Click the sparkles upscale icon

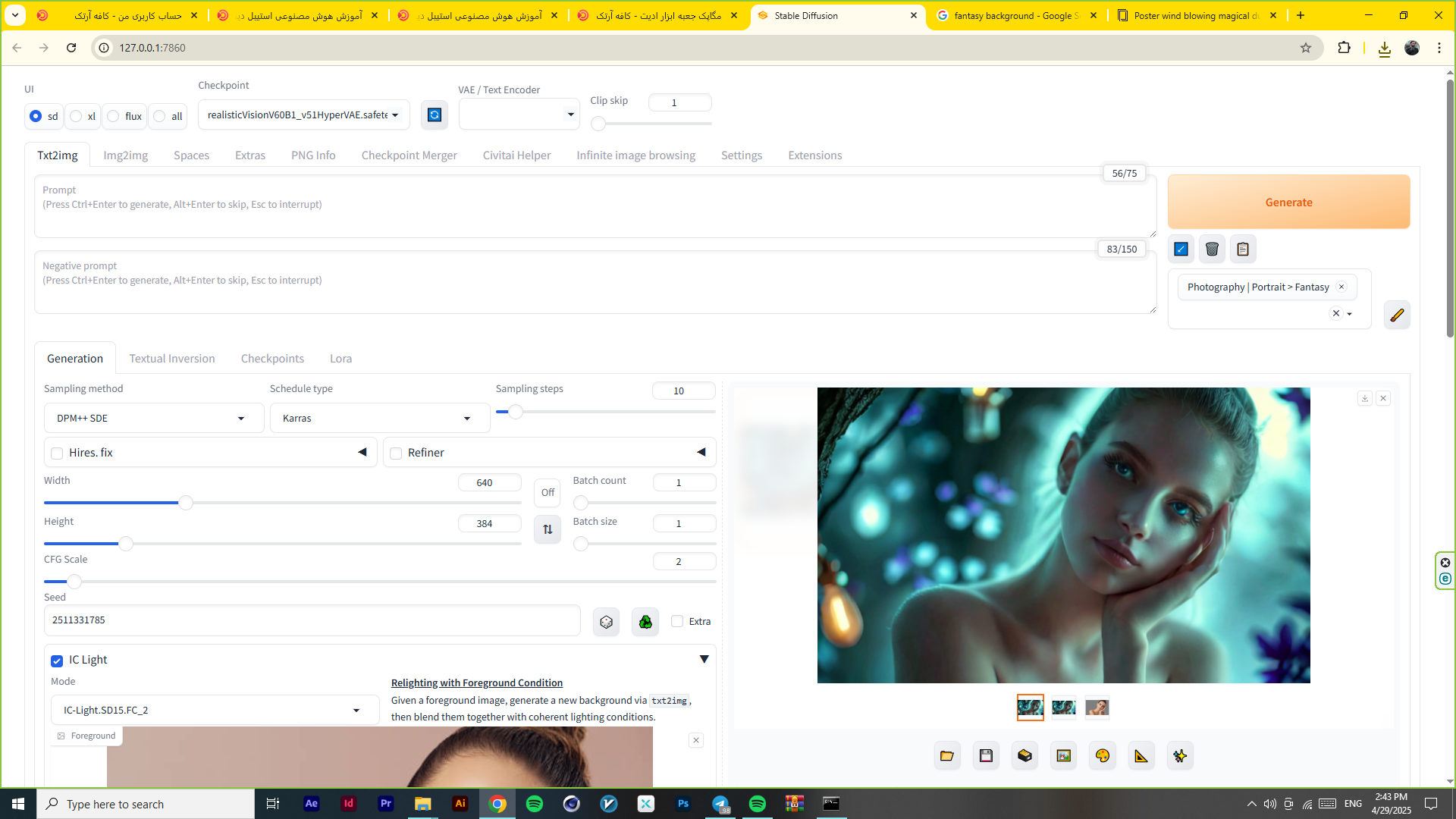pyautogui.click(x=1180, y=755)
